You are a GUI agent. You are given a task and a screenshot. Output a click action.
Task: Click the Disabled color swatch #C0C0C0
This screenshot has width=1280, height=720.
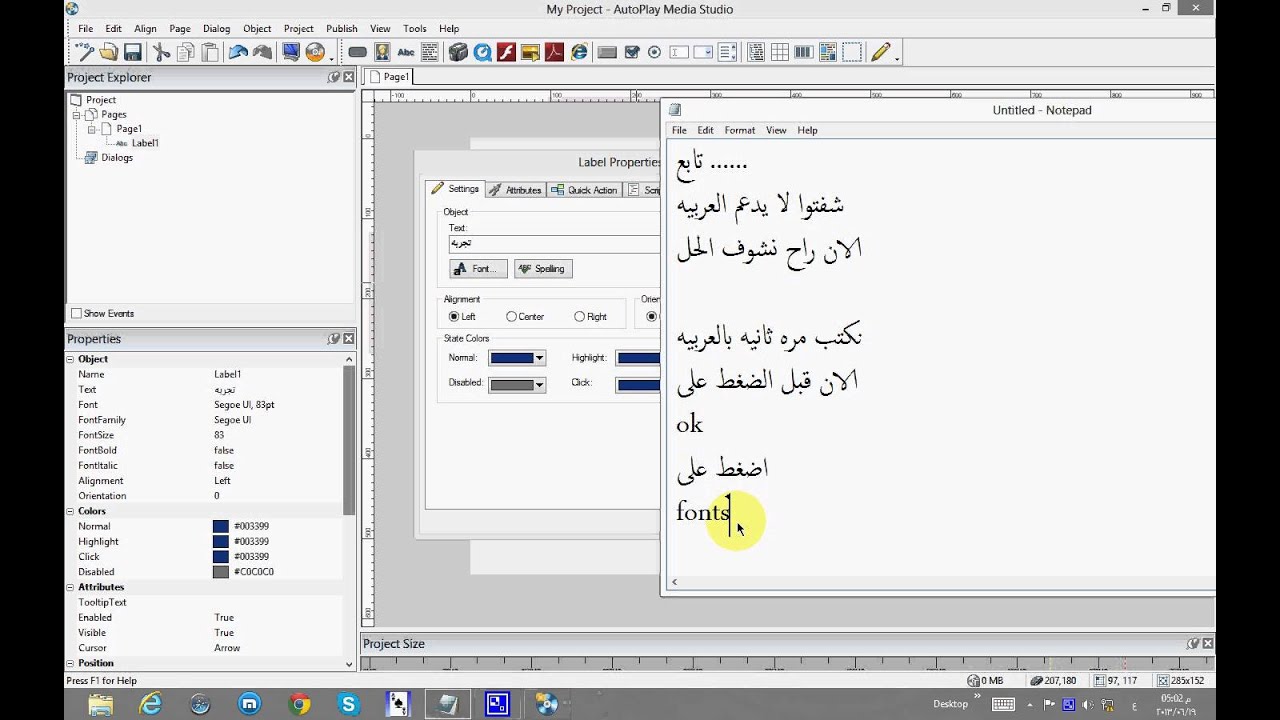pyautogui.click(x=221, y=572)
